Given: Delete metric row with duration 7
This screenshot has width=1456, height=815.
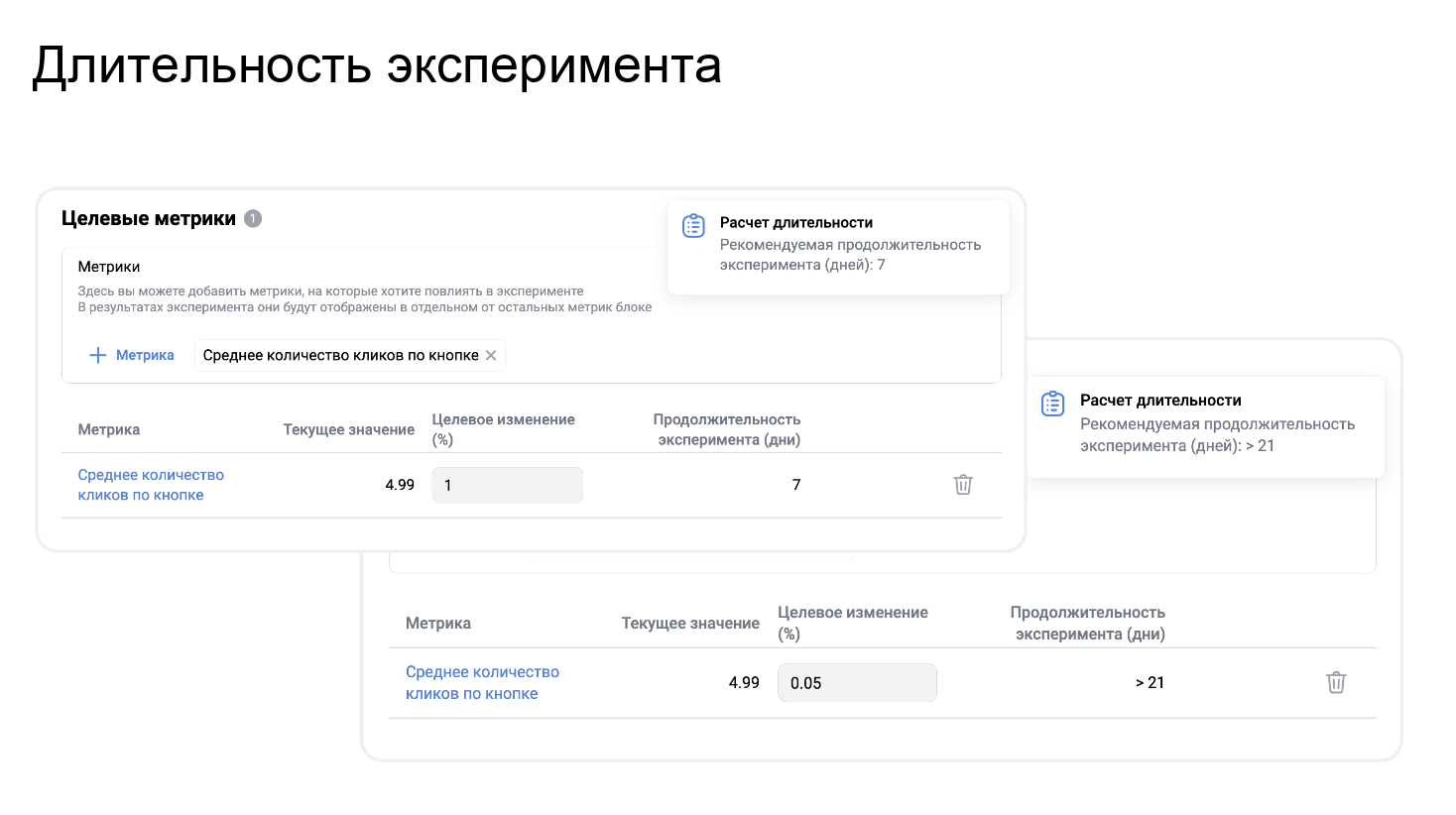Looking at the screenshot, I should point(963,485).
